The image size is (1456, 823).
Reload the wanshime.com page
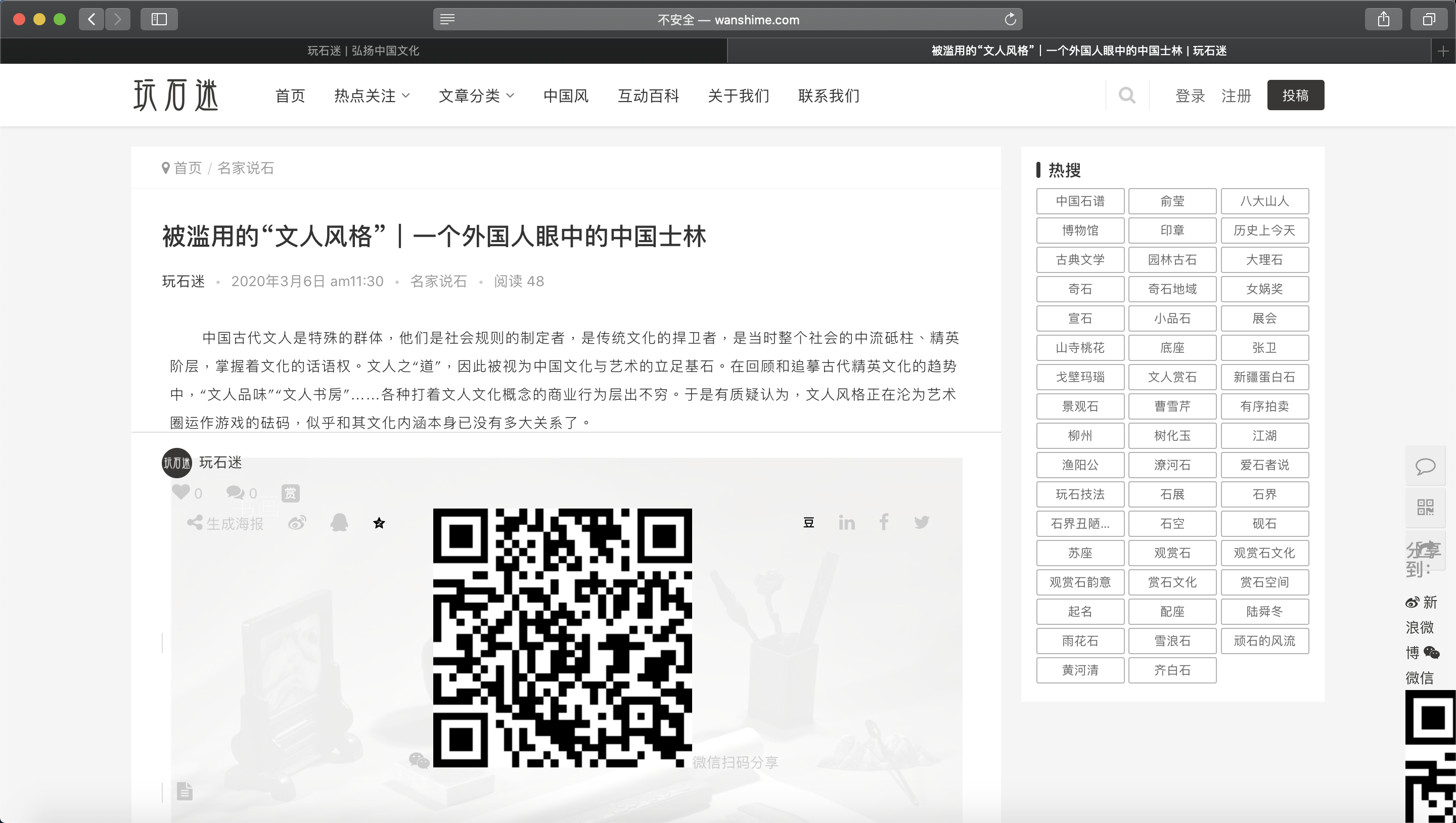(x=1010, y=19)
